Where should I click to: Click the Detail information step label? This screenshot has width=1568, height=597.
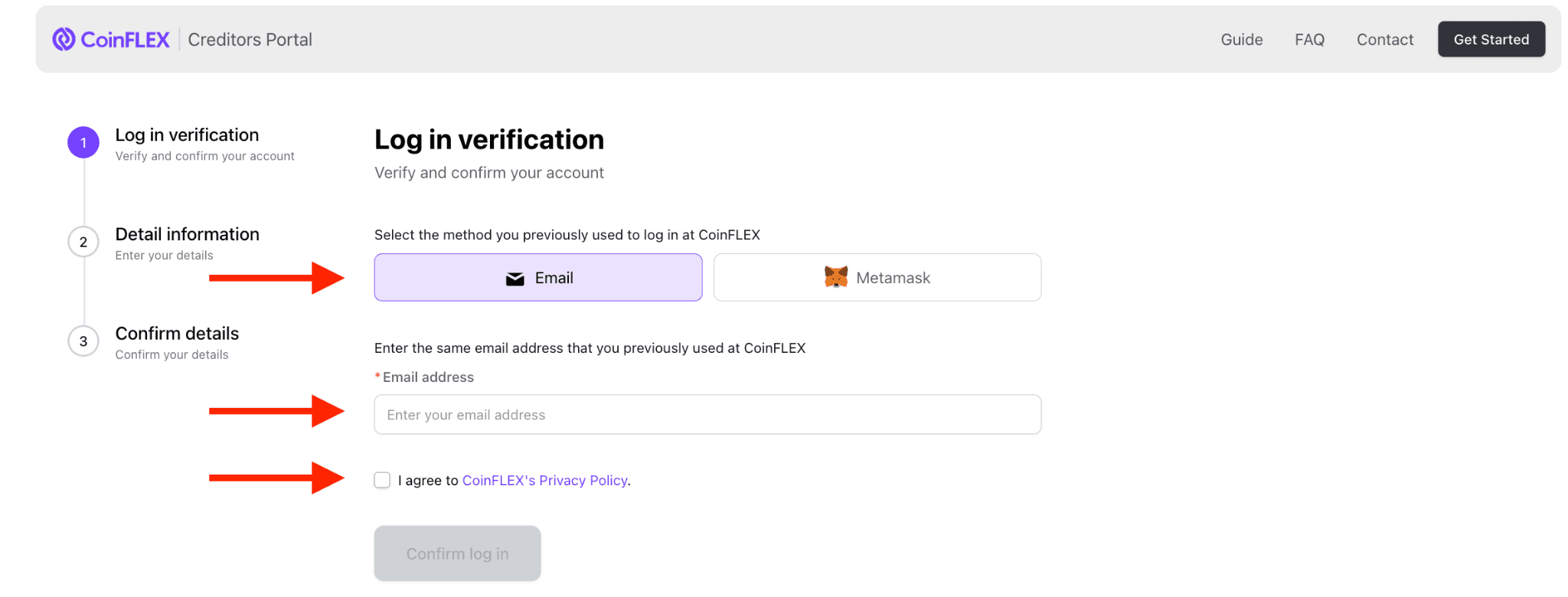pyautogui.click(x=187, y=234)
